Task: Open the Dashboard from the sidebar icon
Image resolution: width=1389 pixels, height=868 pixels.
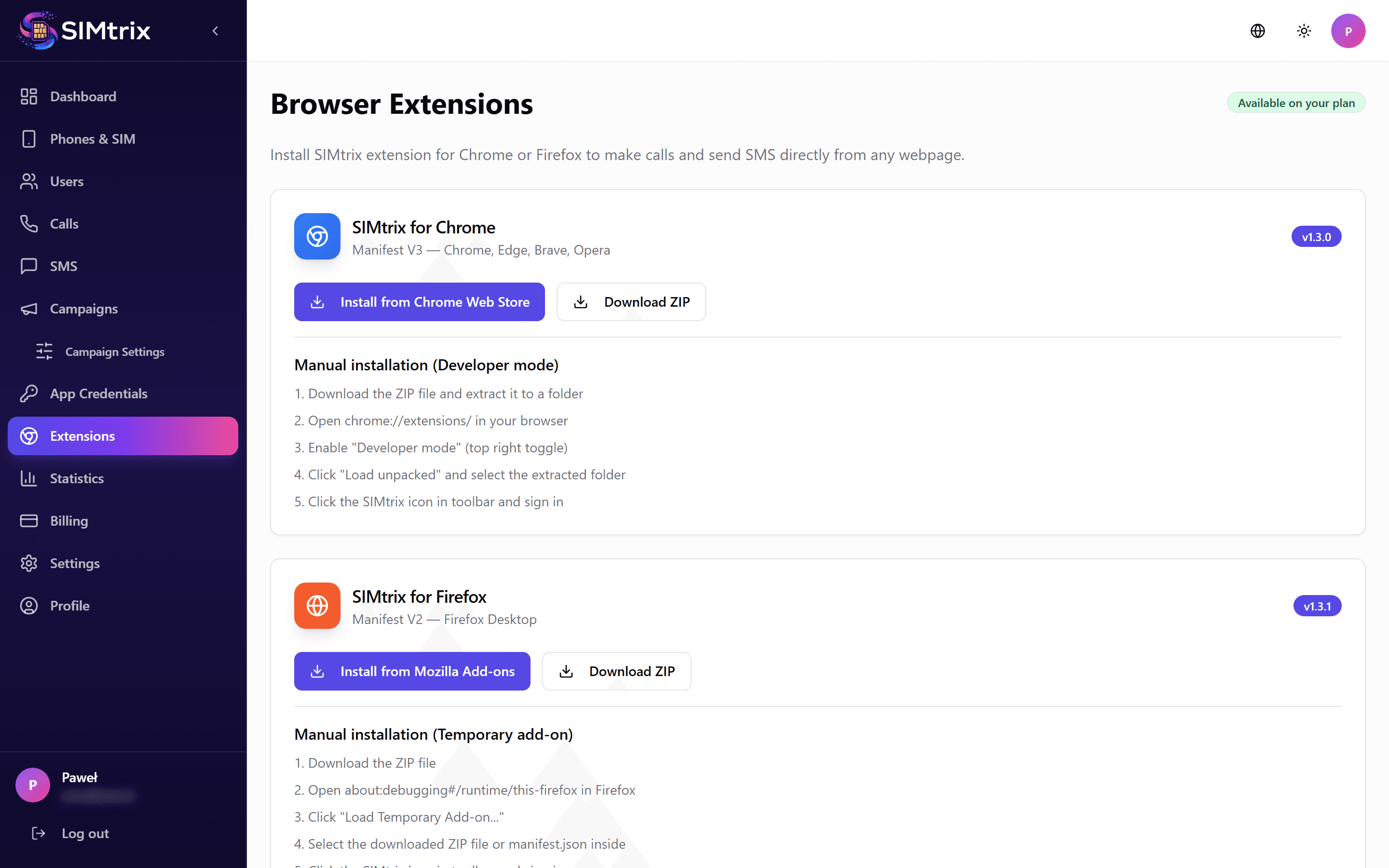Action: [x=29, y=96]
